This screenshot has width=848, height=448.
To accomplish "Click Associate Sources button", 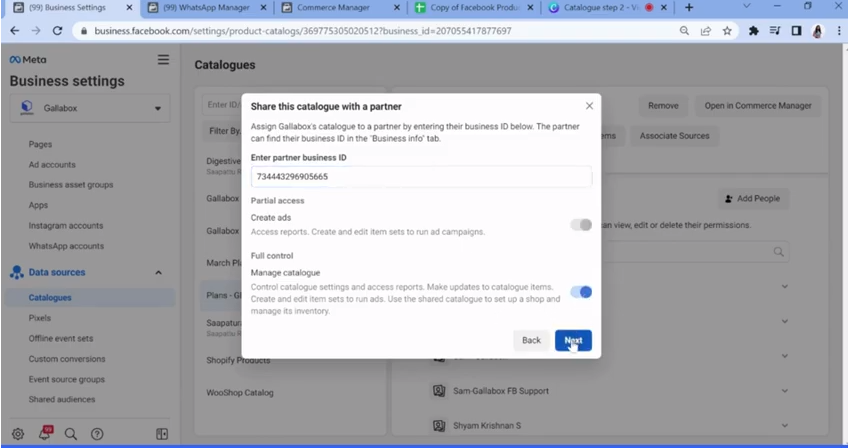I will tap(674, 136).
